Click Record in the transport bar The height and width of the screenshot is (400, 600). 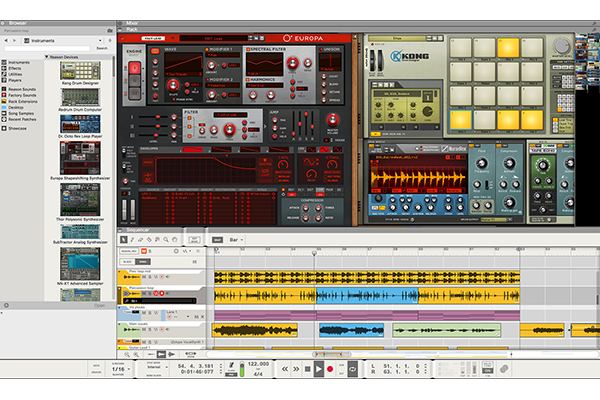point(330,369)
